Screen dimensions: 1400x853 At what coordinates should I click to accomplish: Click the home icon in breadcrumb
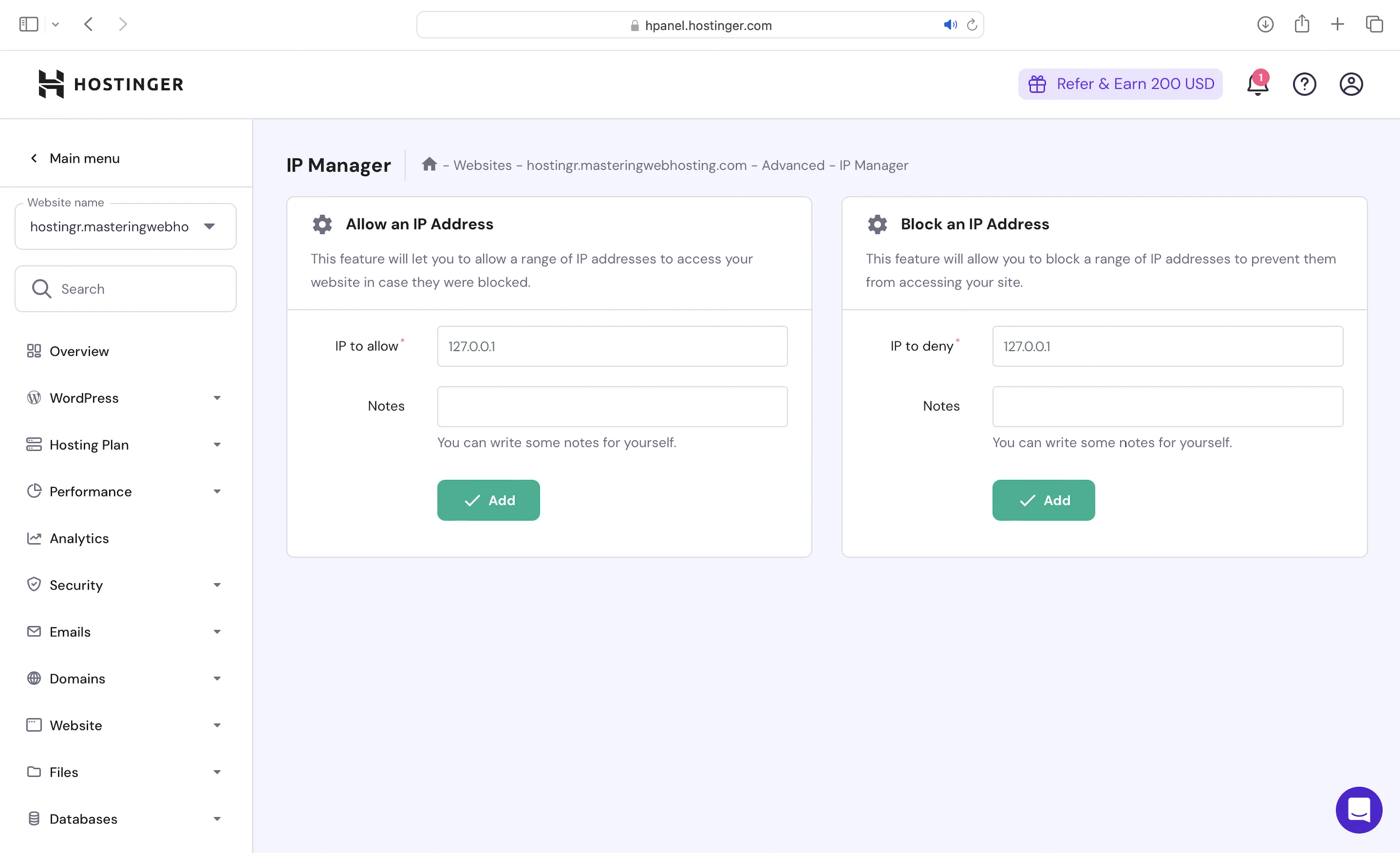coord(429,165)
